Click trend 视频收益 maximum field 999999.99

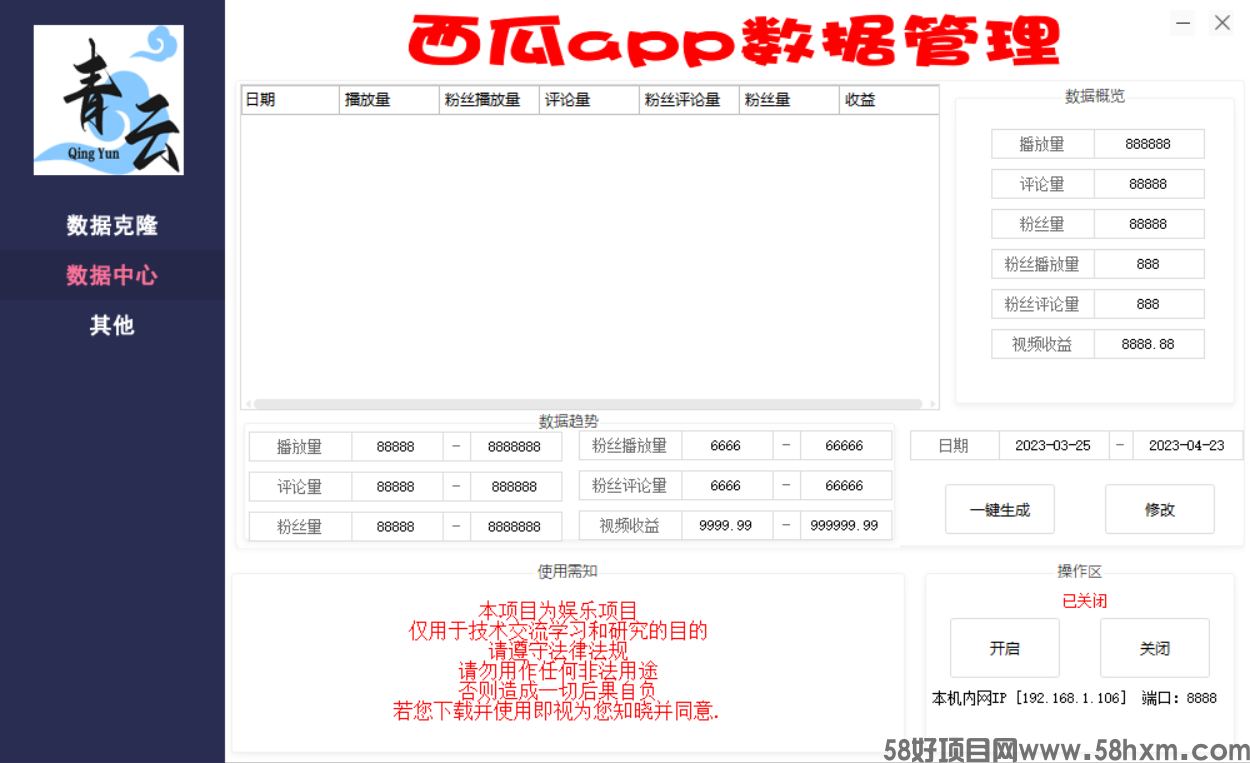[845, 525]
